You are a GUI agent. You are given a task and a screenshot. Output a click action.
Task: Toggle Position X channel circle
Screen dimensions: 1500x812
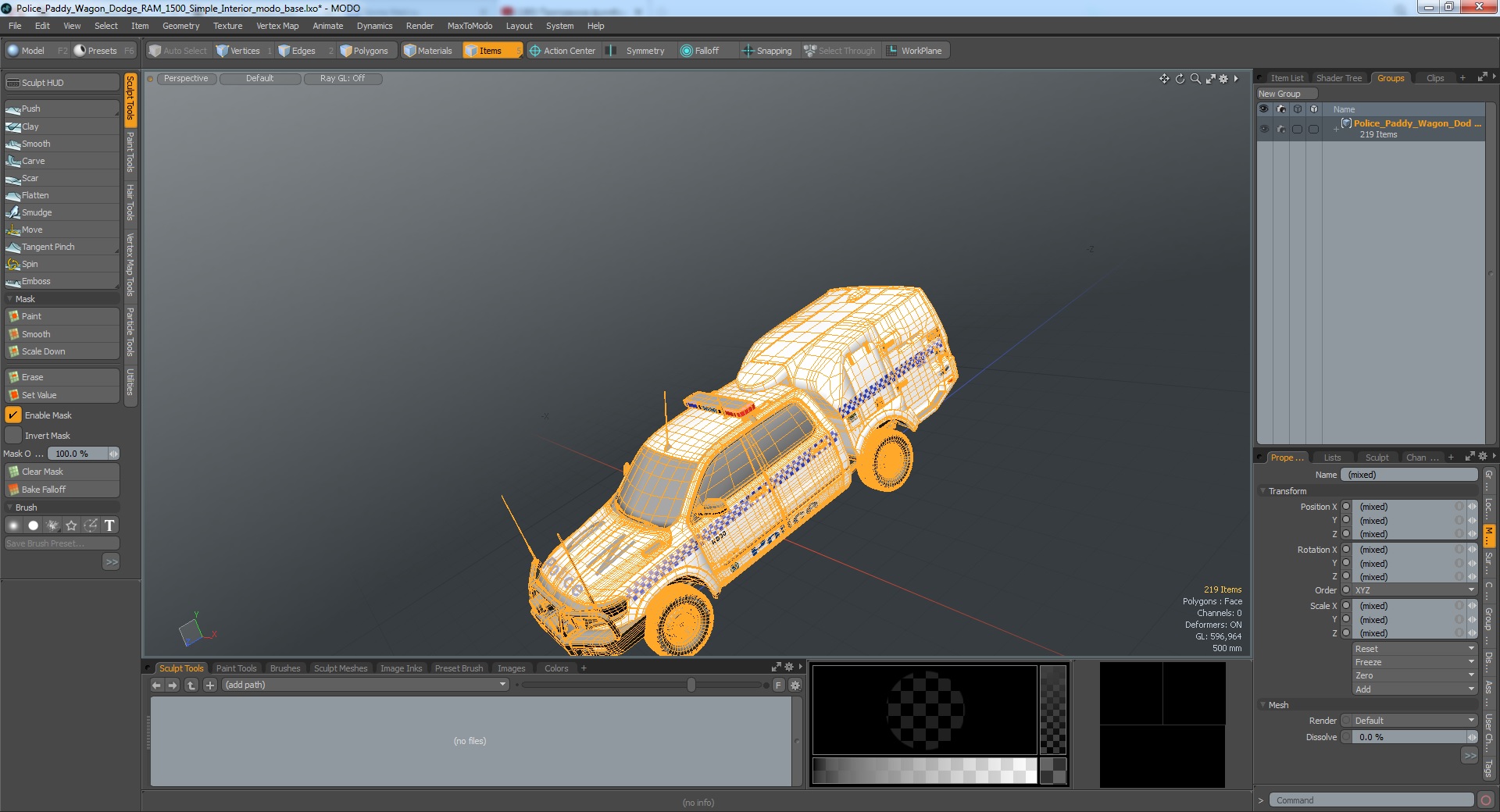click(x=1346, y=507)
